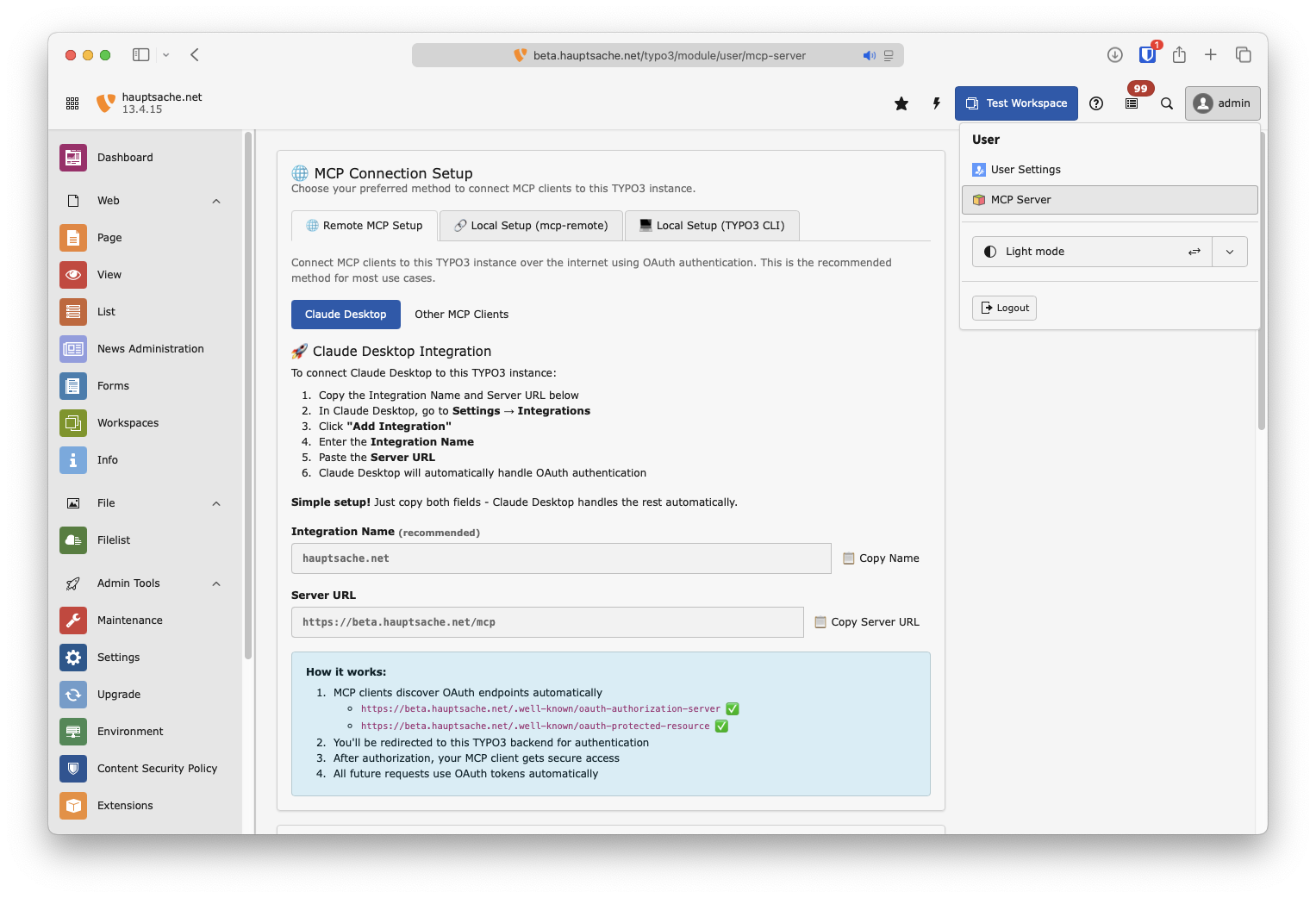Viewport: 1316px width, 898px height.
Task: Collapse the Admin Tools group
Action: [216, 583]
